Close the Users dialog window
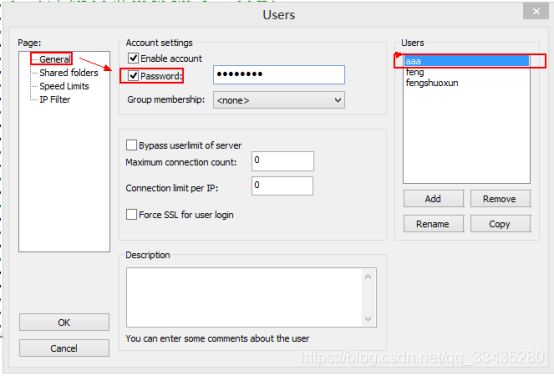 tap(536, 11)
